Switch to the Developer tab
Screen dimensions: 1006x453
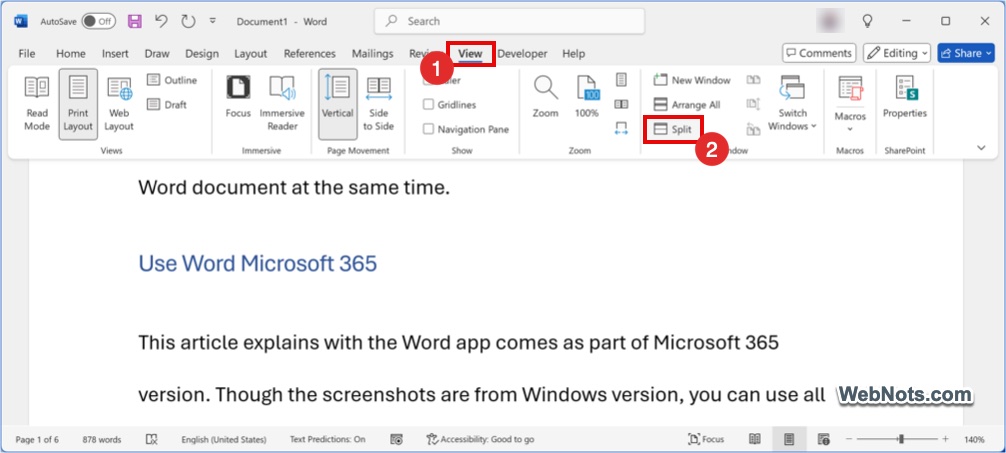tap(522, 54)
